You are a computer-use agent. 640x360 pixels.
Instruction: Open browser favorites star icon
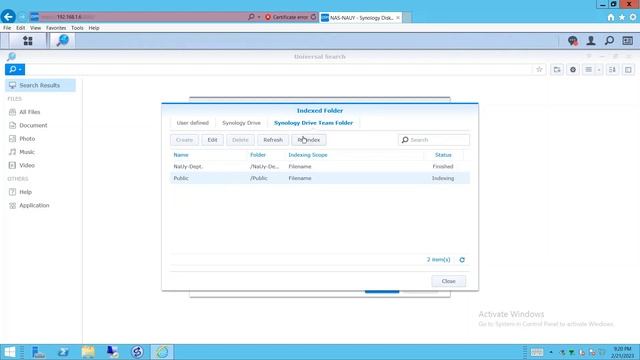622,17
